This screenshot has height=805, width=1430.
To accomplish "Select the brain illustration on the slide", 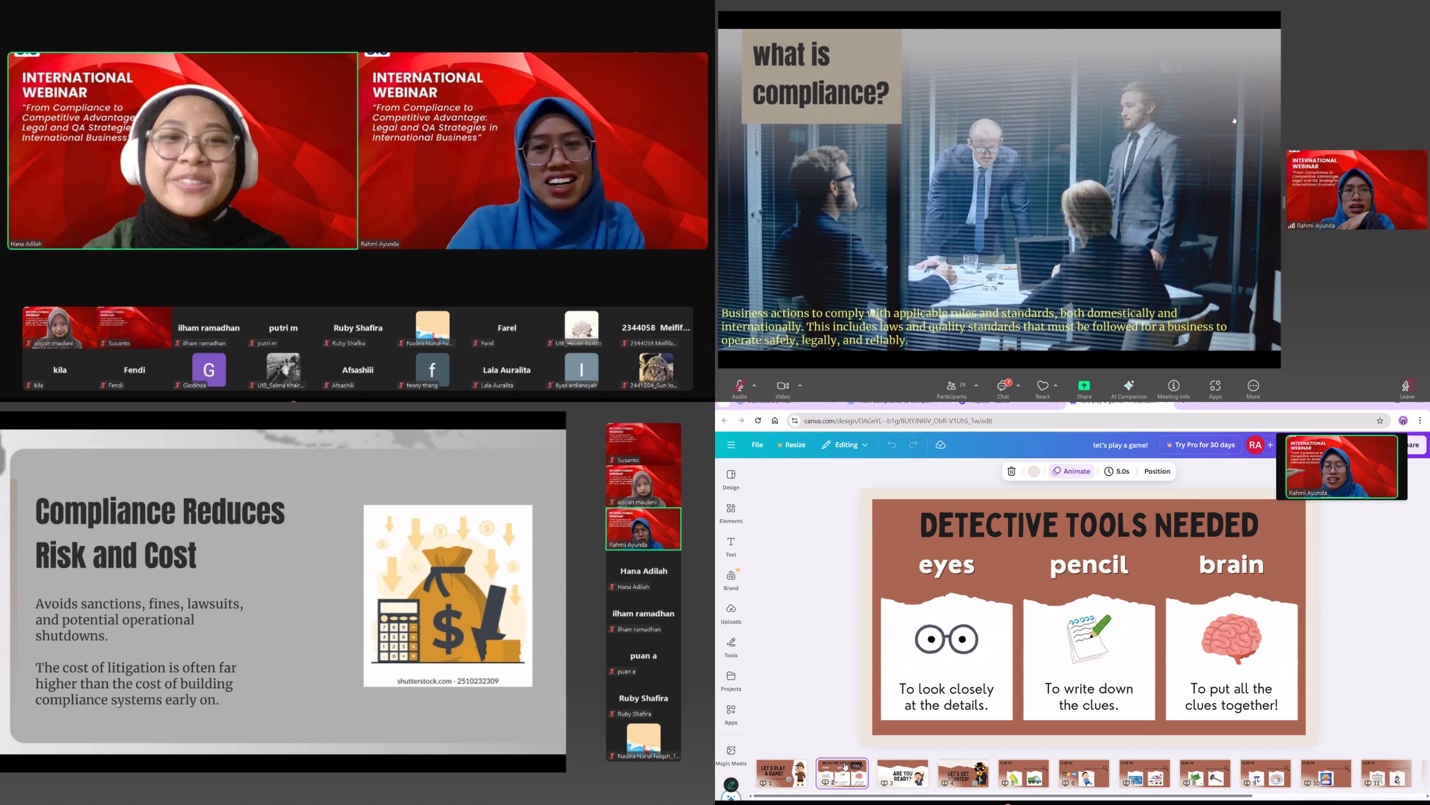I will pos(1231,639).
